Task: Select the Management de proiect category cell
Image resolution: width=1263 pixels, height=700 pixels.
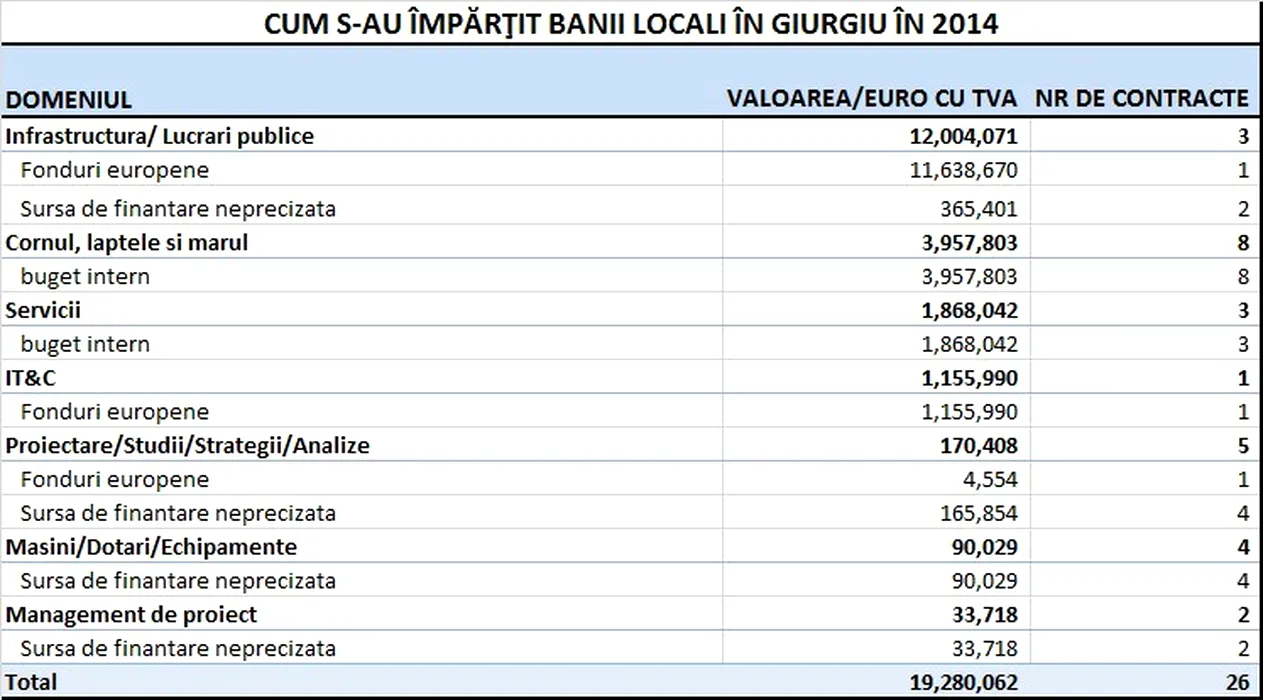Action: pos(131,614)
